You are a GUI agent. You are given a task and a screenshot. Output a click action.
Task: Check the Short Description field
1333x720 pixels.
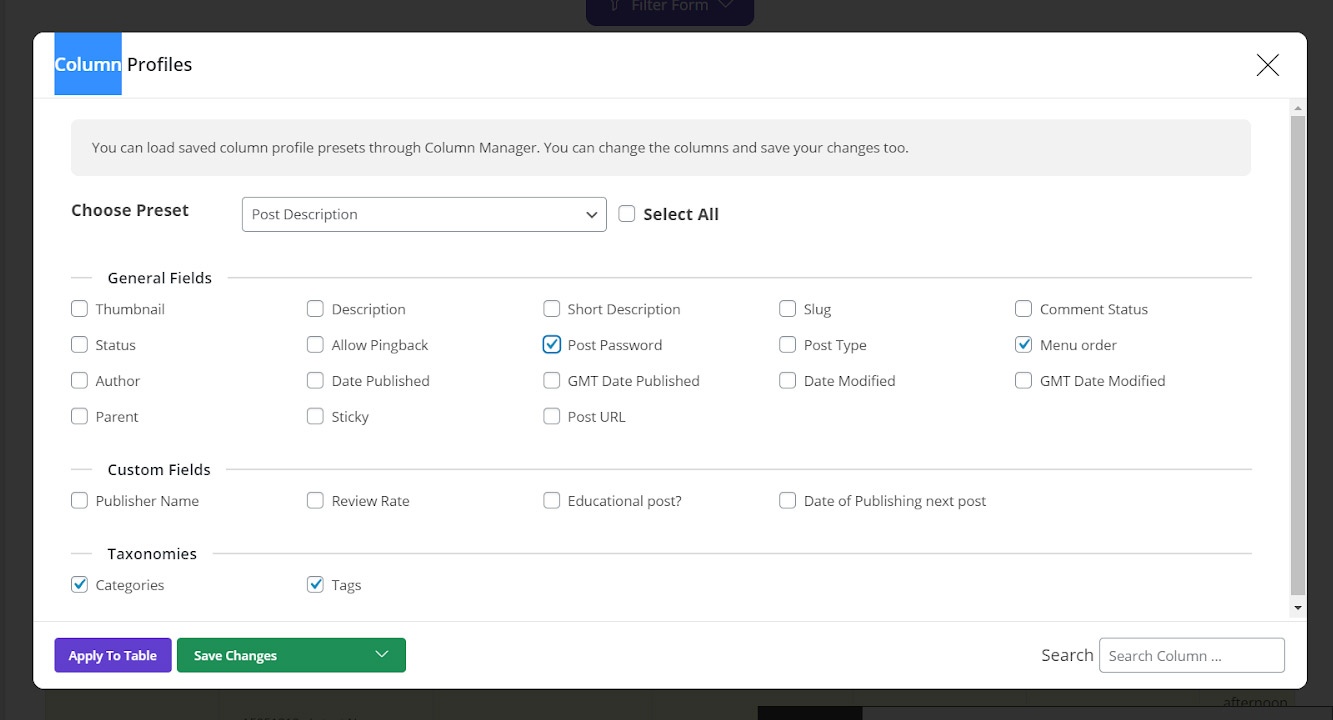551,308
